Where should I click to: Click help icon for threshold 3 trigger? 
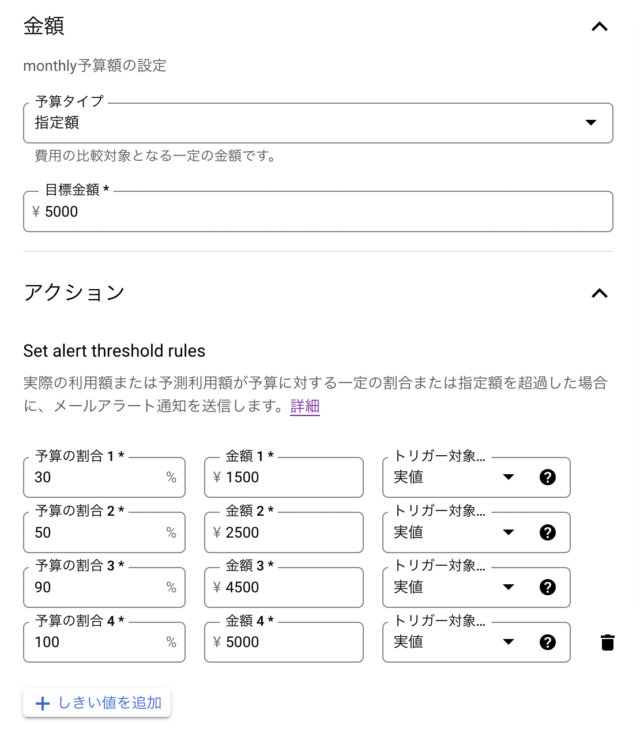click(x=547, y=587)
